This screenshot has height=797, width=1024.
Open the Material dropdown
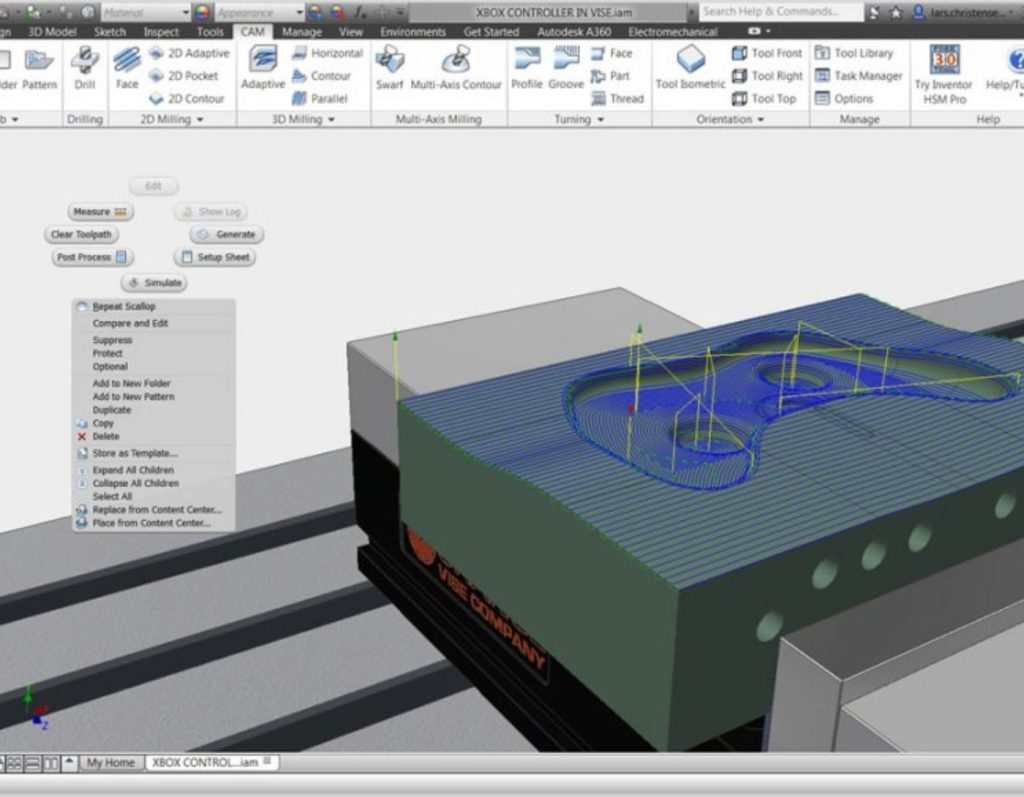pos(145,12)
